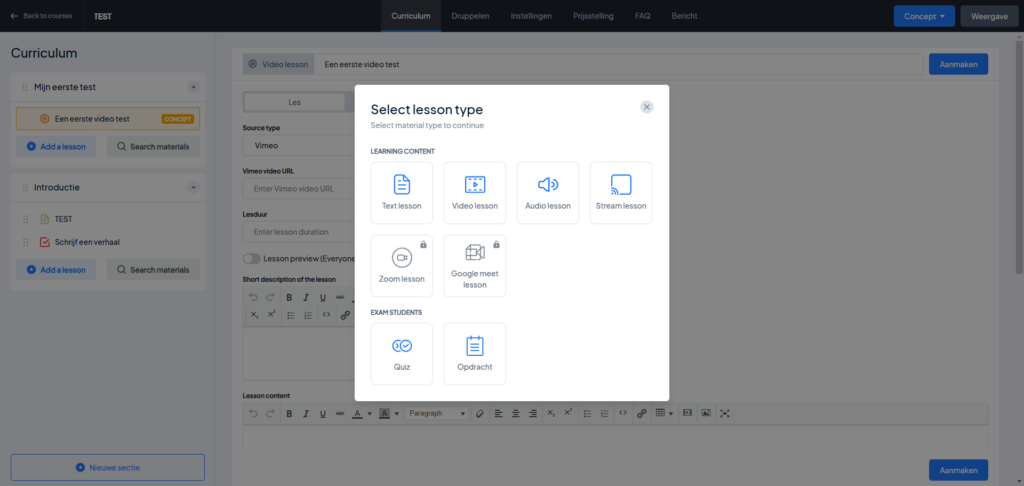Bold in Lesson content toolbar
Image resolution: width=1024 pixels, height=486 pixels.
coord(289,413)
